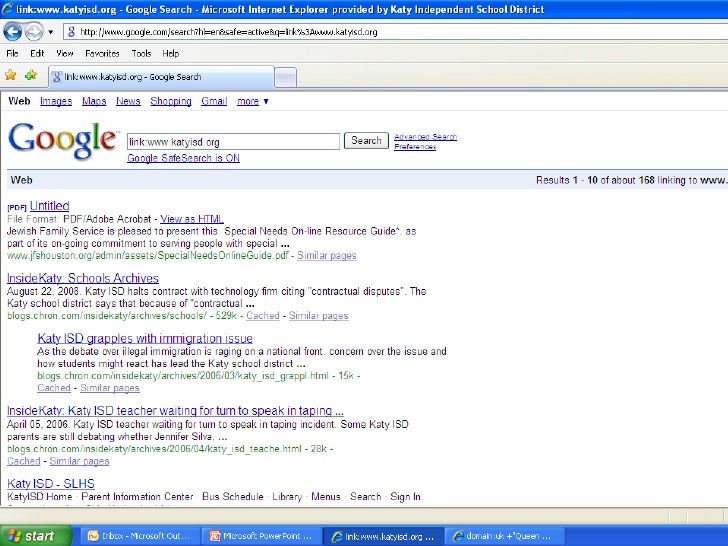
Task: Open Cached link for immigration issue result
Action: pos(54,388)
